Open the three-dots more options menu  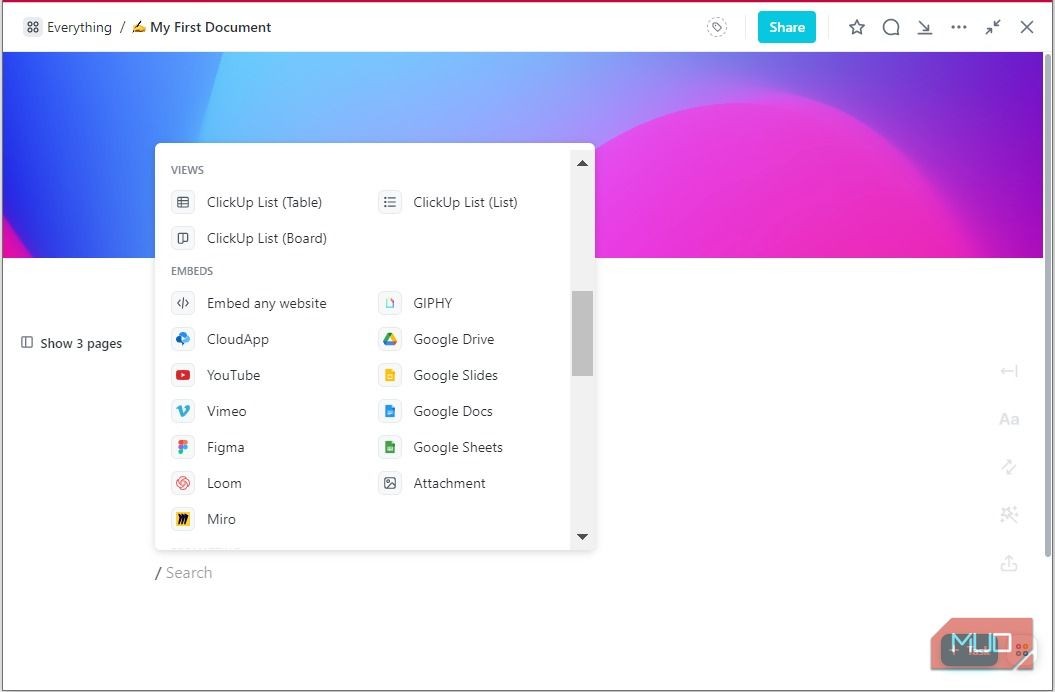click(959, 28)
